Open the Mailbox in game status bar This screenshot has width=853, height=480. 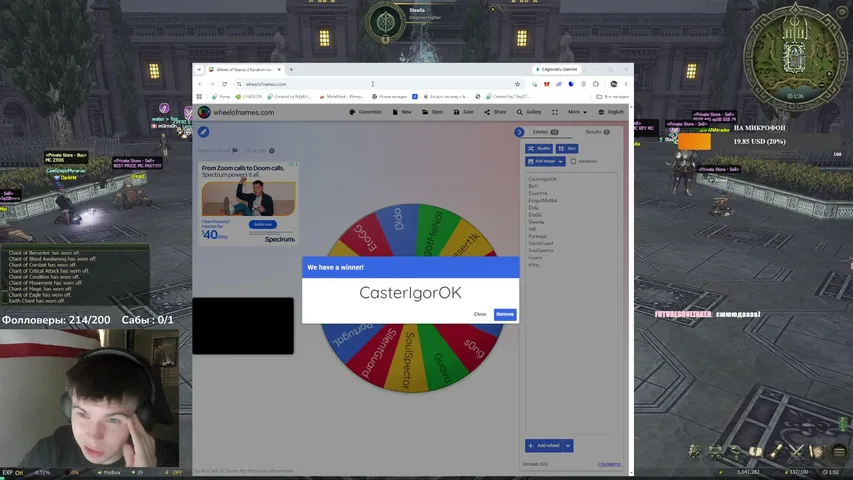pos(109,472)
